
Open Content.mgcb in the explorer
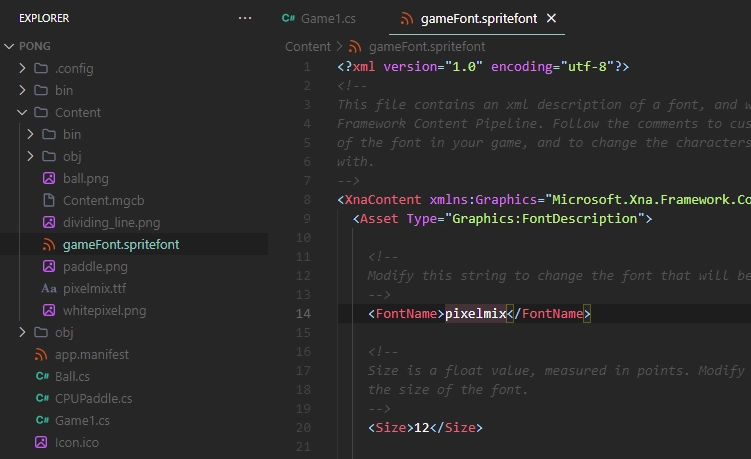103,200
